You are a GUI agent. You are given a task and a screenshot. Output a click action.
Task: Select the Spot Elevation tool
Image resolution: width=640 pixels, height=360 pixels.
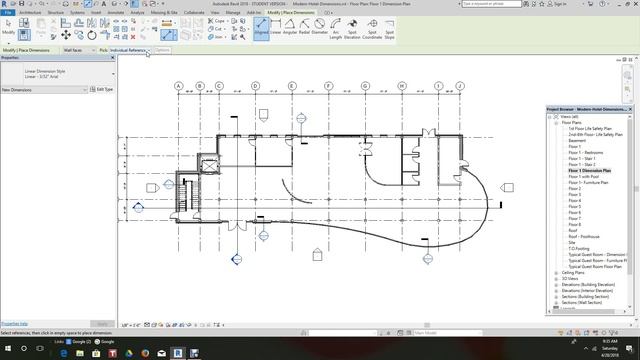point(352,29)
